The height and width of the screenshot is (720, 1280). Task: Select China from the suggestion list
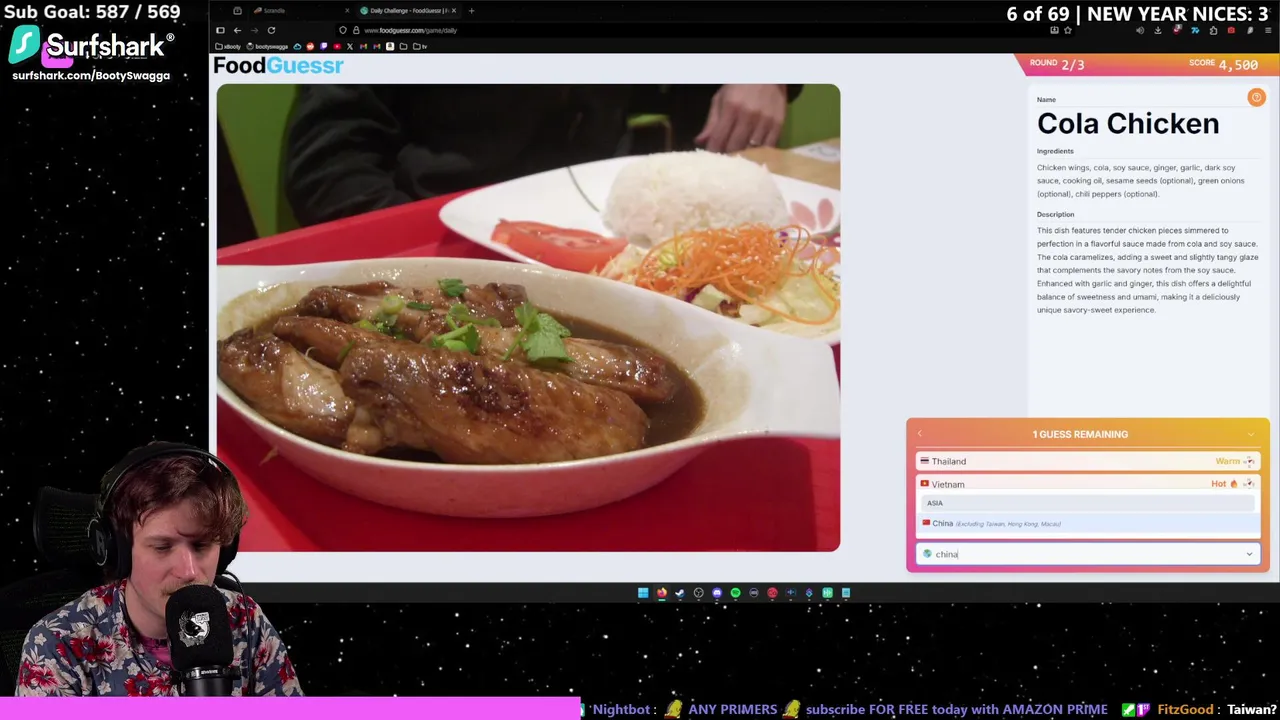(x=1087, y=523)
